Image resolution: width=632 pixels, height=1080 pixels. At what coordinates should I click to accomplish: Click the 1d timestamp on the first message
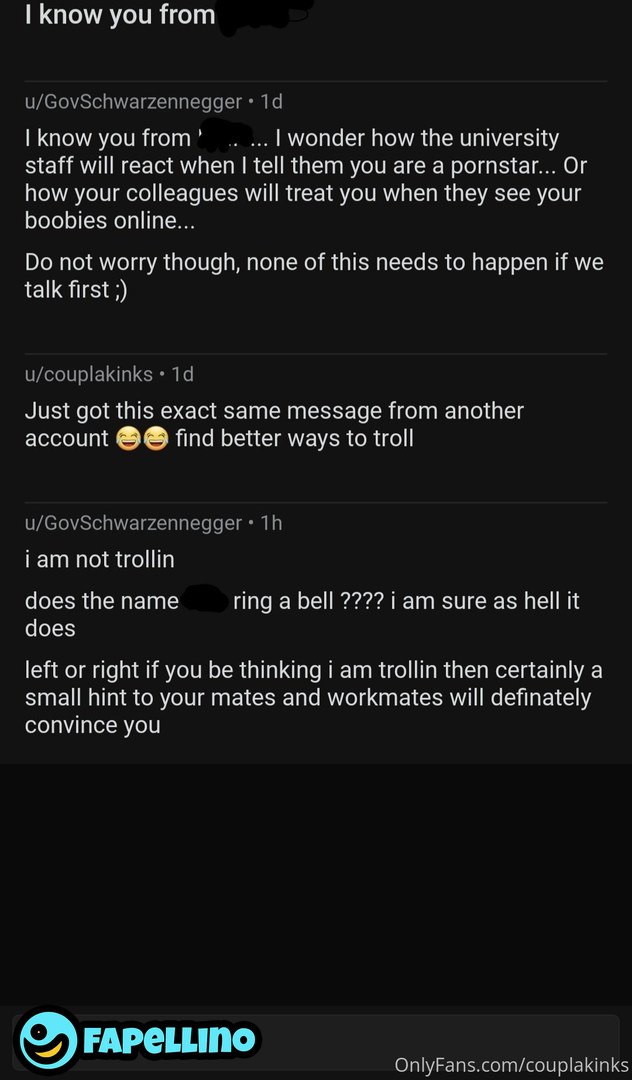pyautogui.click(x=271, y=102)
